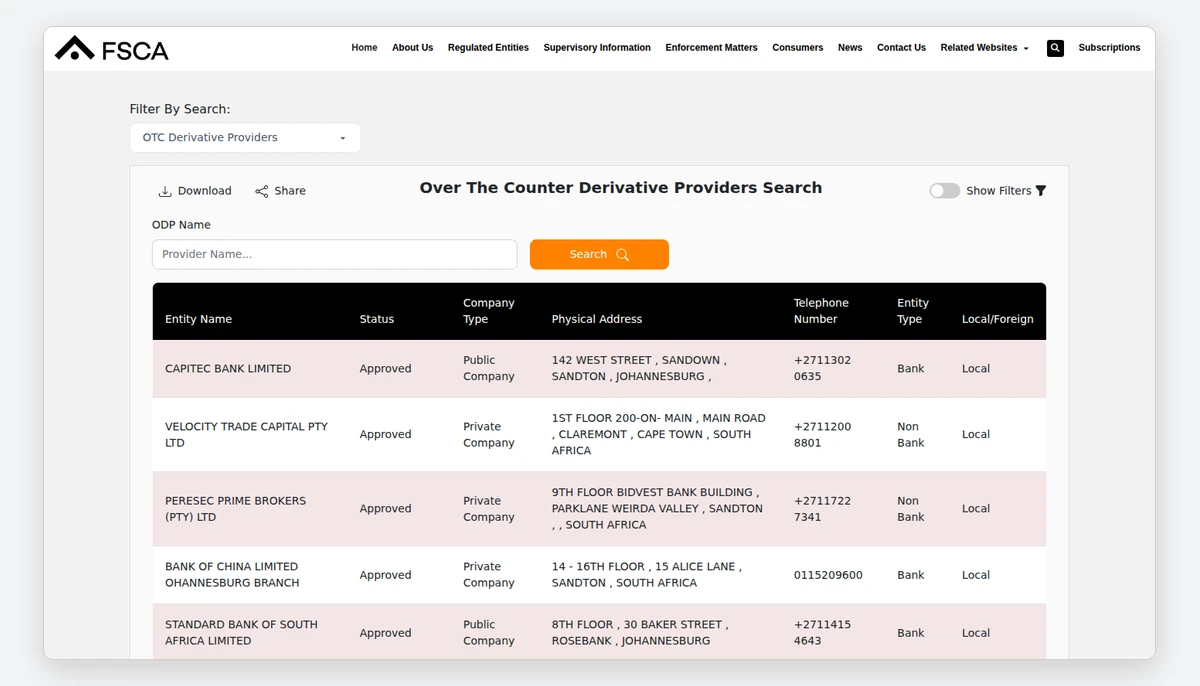The height and width of the screenshot is (686, 1200).
Task: Click the 1ST FLOOR 200-ON-MAIN address cell
Action: tap(659, 435)
